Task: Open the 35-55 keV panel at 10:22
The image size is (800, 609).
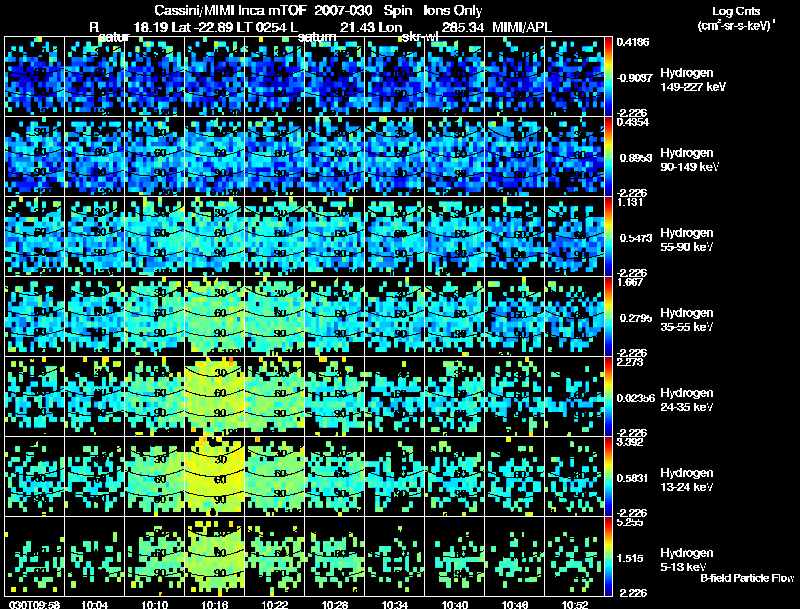Action: tap(274, 317)
